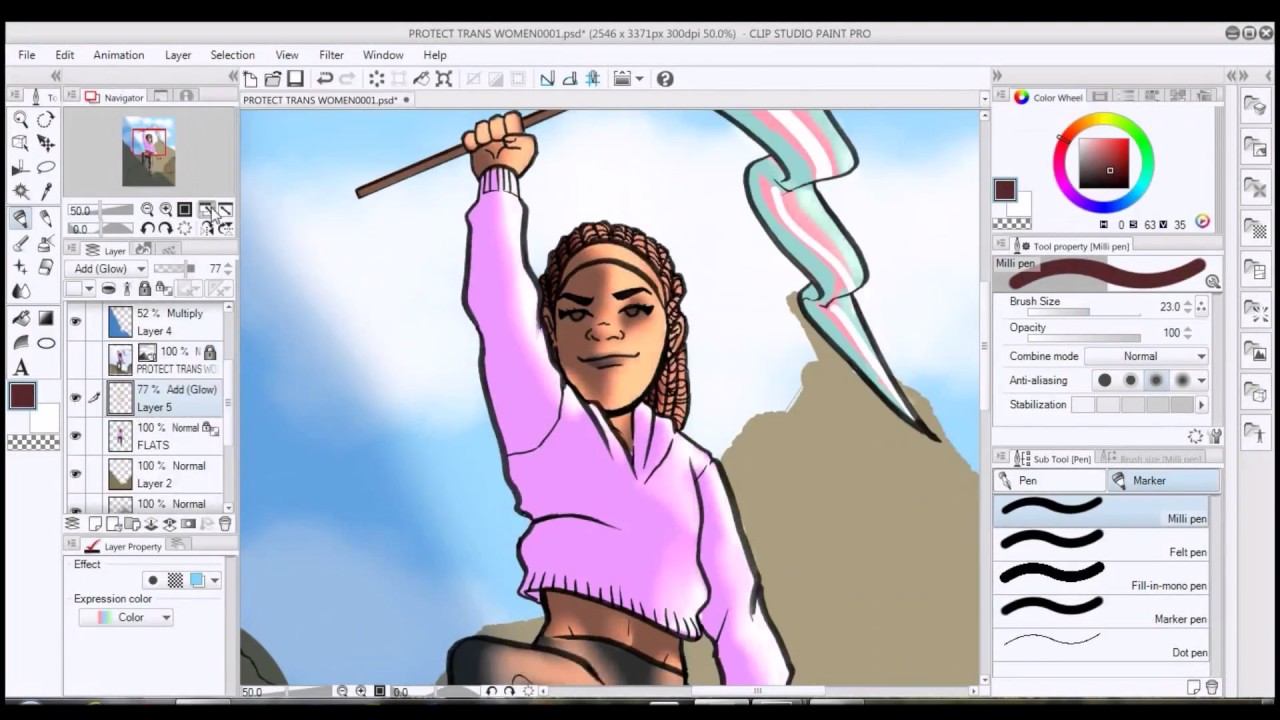Open a file from toolbar
Screen dimensions: 1280x720
tap(272, 78)
